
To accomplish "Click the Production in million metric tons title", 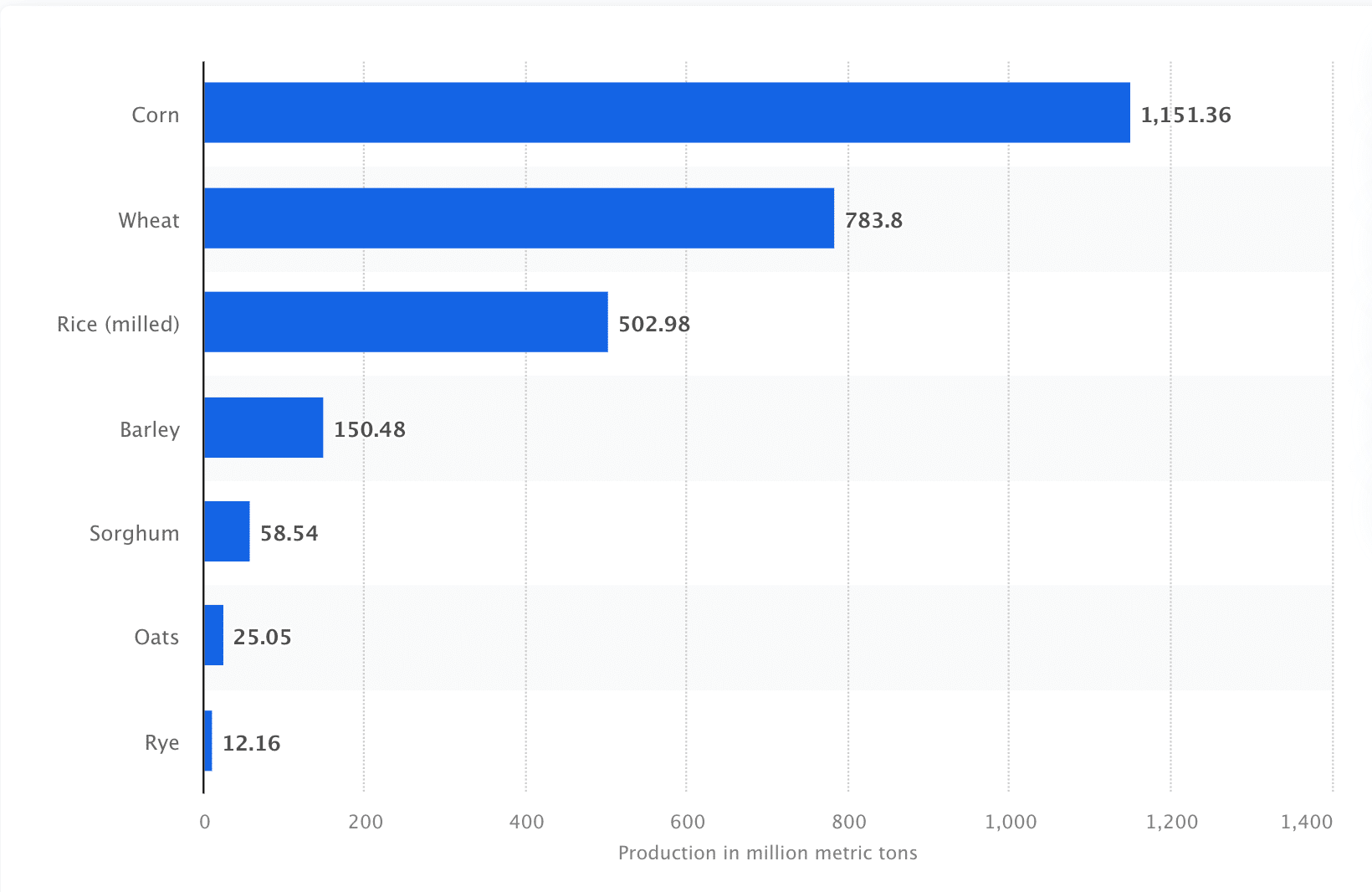I will [x=768, y=853].
